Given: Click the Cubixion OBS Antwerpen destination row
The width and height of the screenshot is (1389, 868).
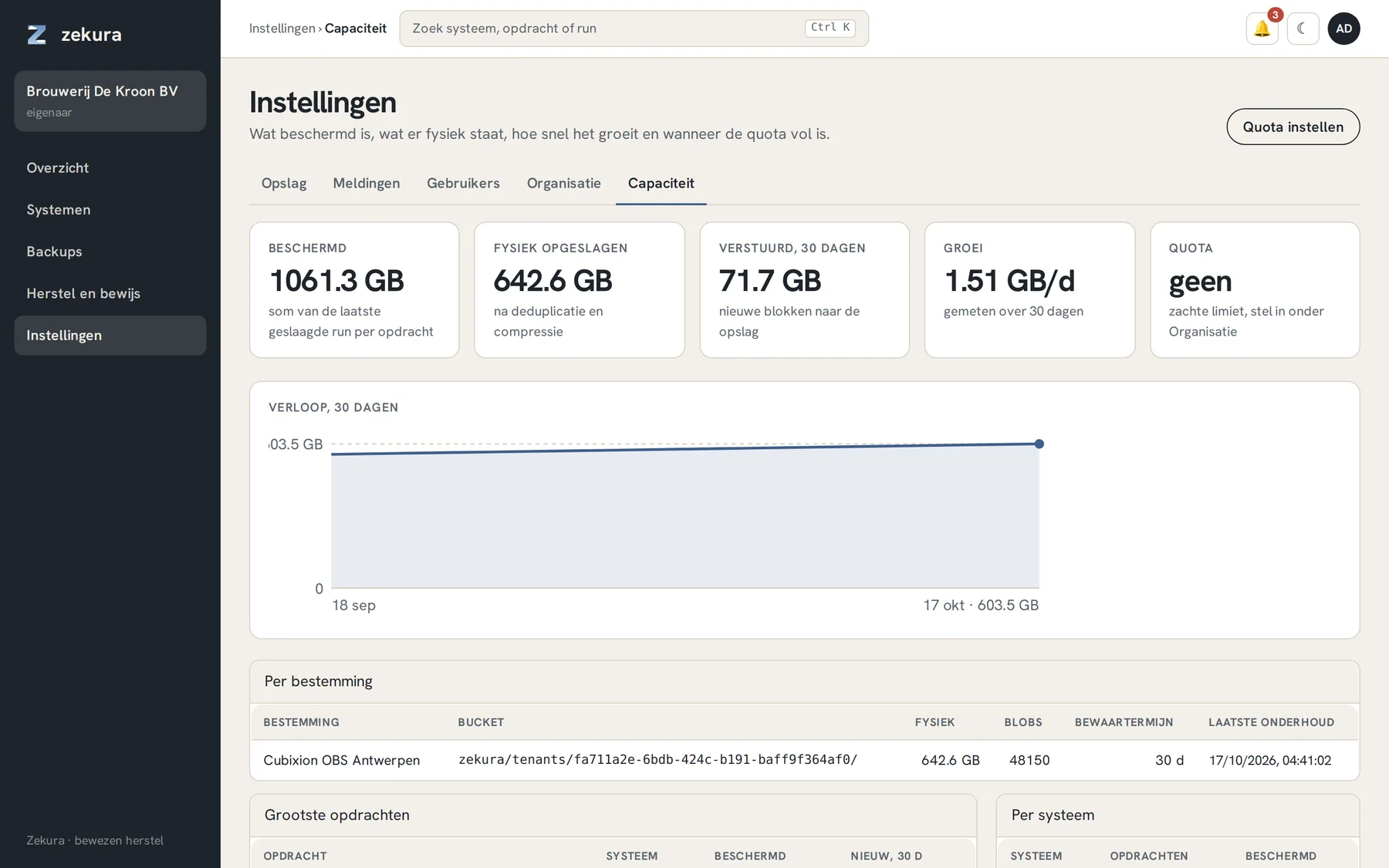Looking at the screenshot, I should coord(805,761).
